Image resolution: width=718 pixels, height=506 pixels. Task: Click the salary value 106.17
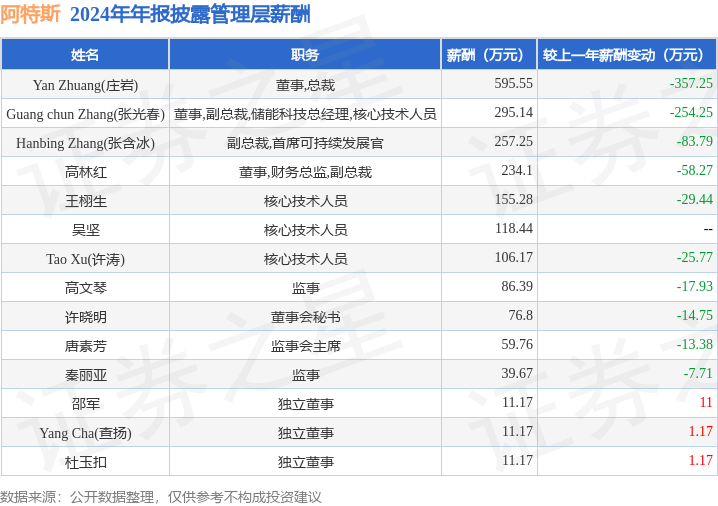pyautogui.click(x=513, y=257)
